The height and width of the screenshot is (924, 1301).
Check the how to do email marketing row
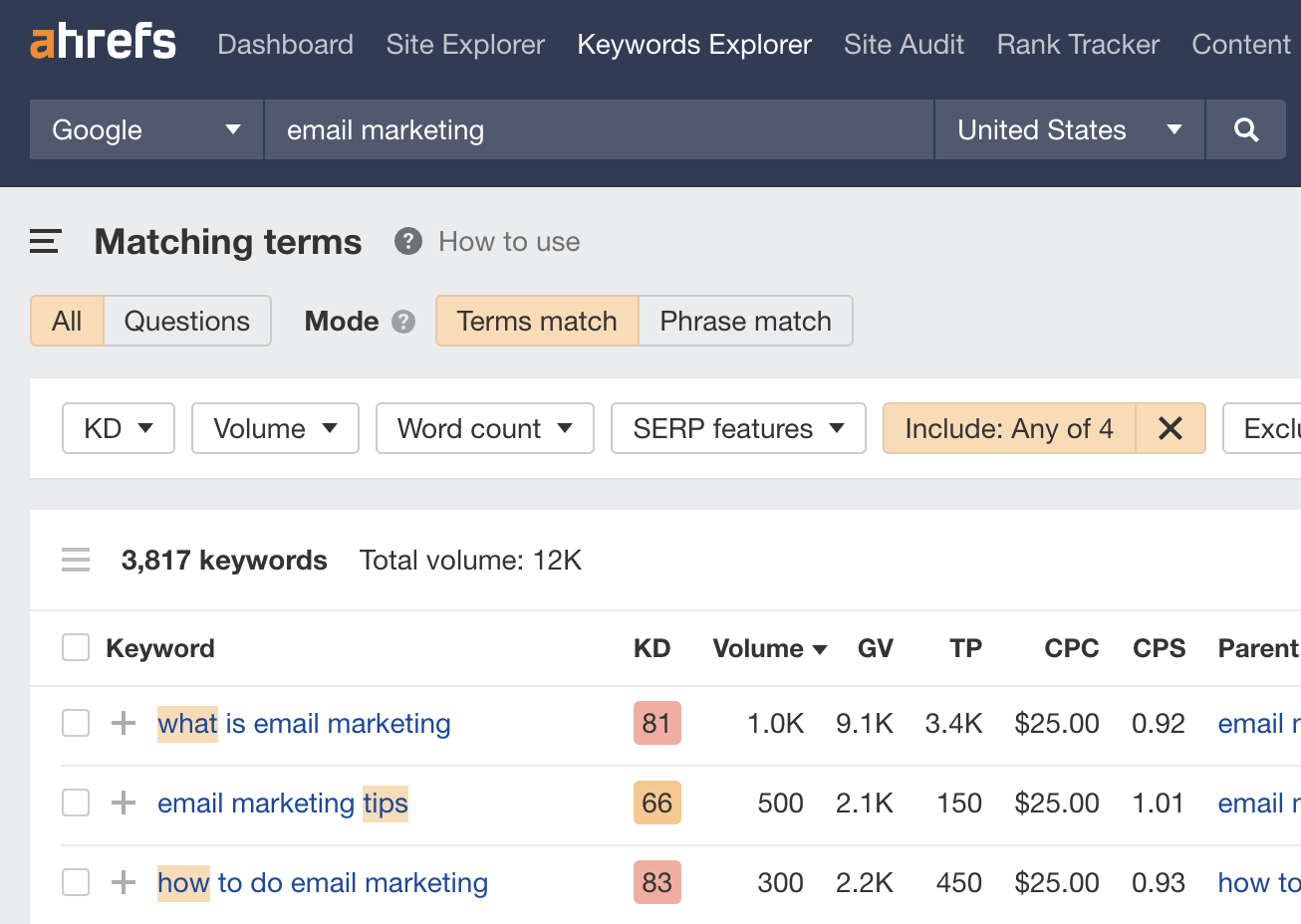coord(75,882)
